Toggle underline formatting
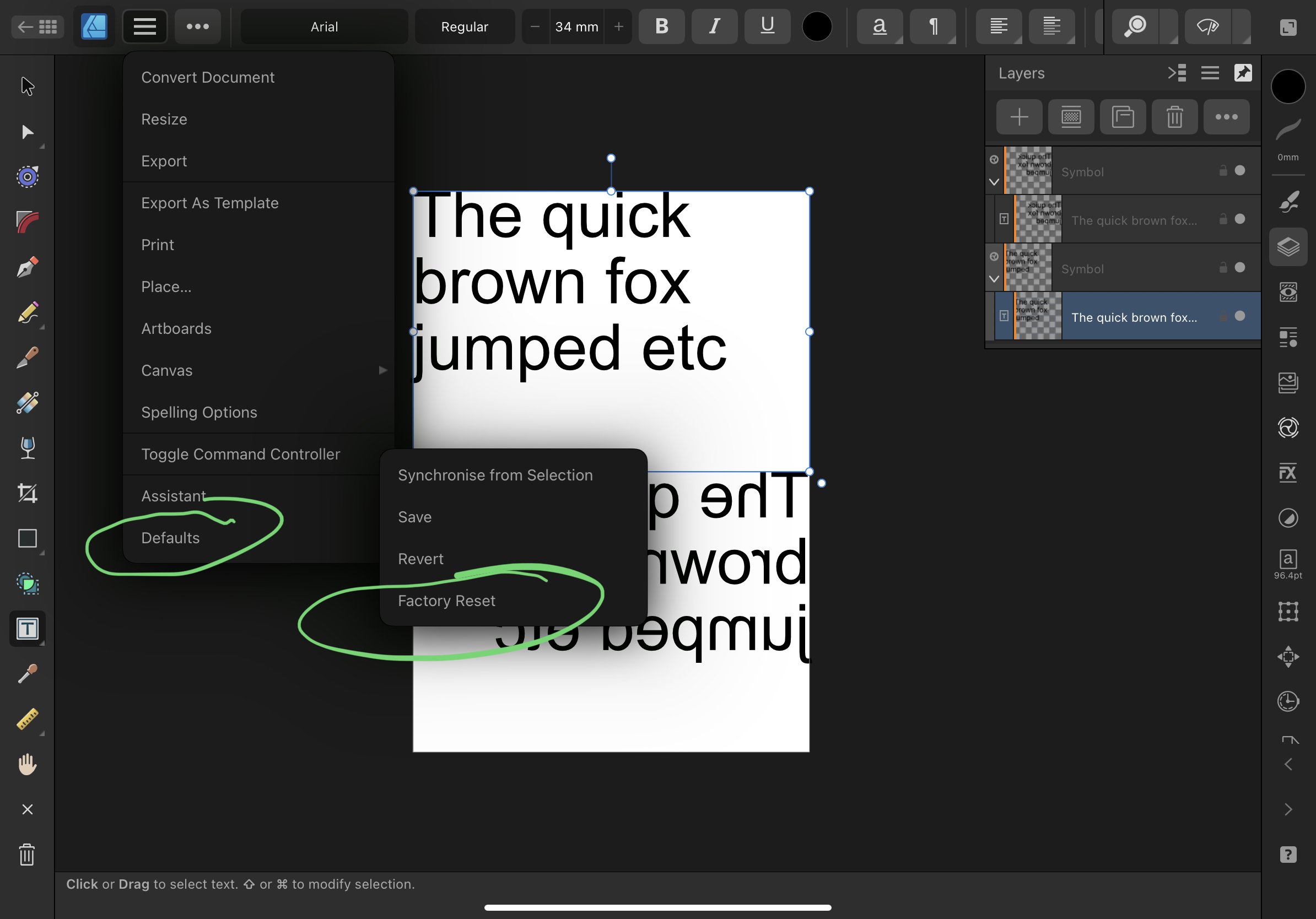This screenshot has width=1316, height=919. (x=768, y=26)
